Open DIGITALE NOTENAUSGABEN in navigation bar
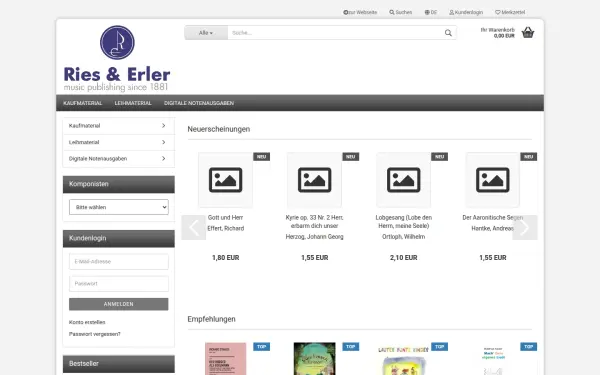The image size is (600, 375). (x=199, y=103)
